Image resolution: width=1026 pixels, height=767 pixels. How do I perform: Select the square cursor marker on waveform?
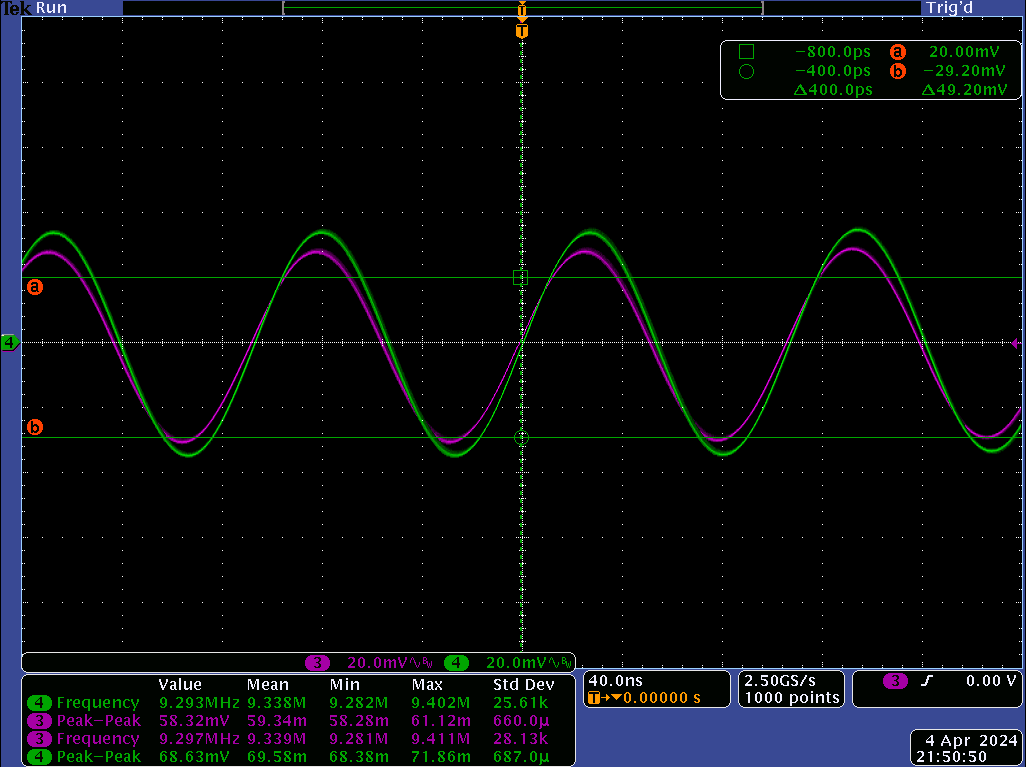520,278
